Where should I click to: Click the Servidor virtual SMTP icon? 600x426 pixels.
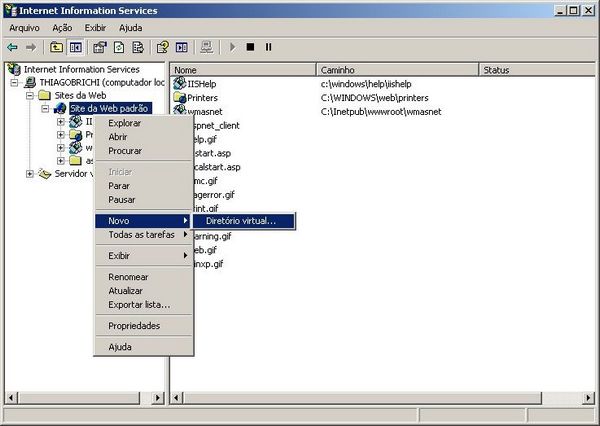coord(45,174)
